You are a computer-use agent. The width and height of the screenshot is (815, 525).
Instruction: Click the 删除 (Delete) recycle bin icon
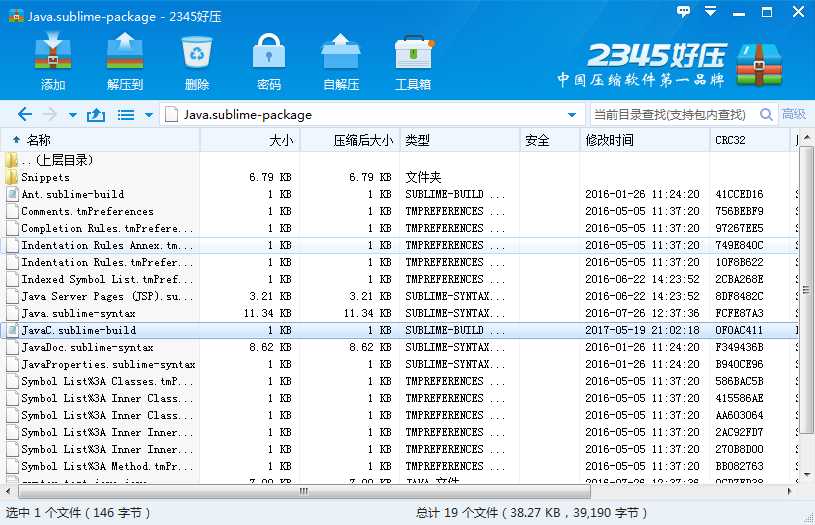[197, 52]
